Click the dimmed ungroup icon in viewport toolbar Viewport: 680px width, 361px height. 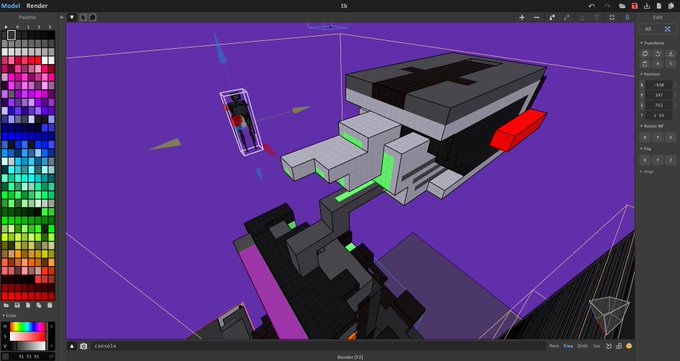pos(567,17)
